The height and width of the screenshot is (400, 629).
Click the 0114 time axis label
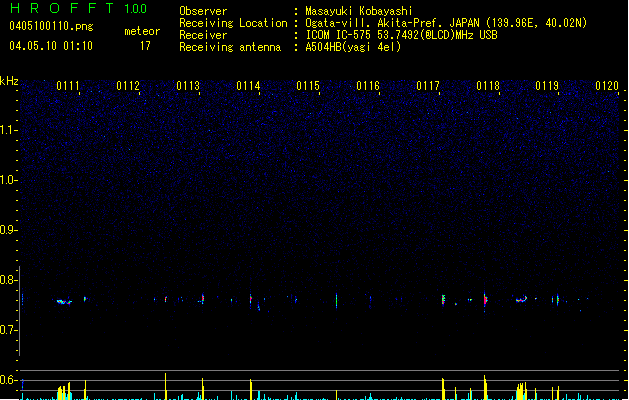click(248, 86)
